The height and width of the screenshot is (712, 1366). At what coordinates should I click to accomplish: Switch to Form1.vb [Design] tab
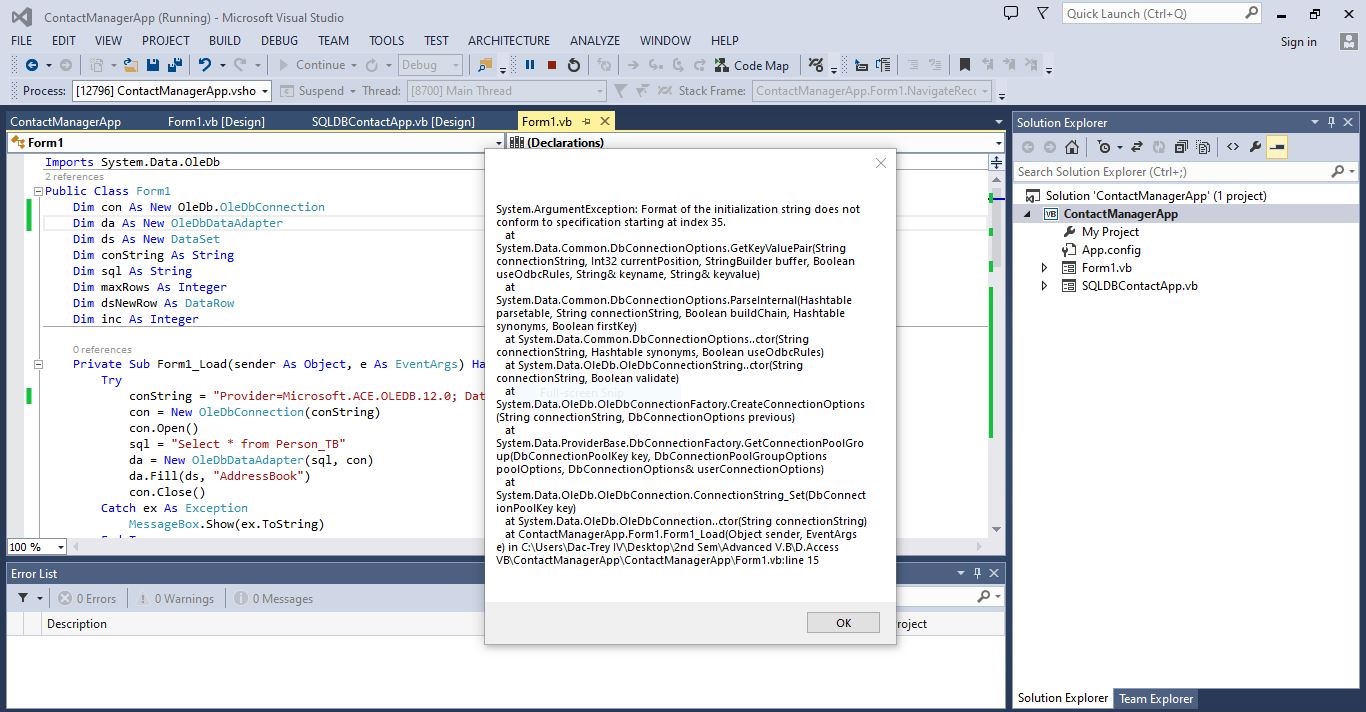click(216, 122)
